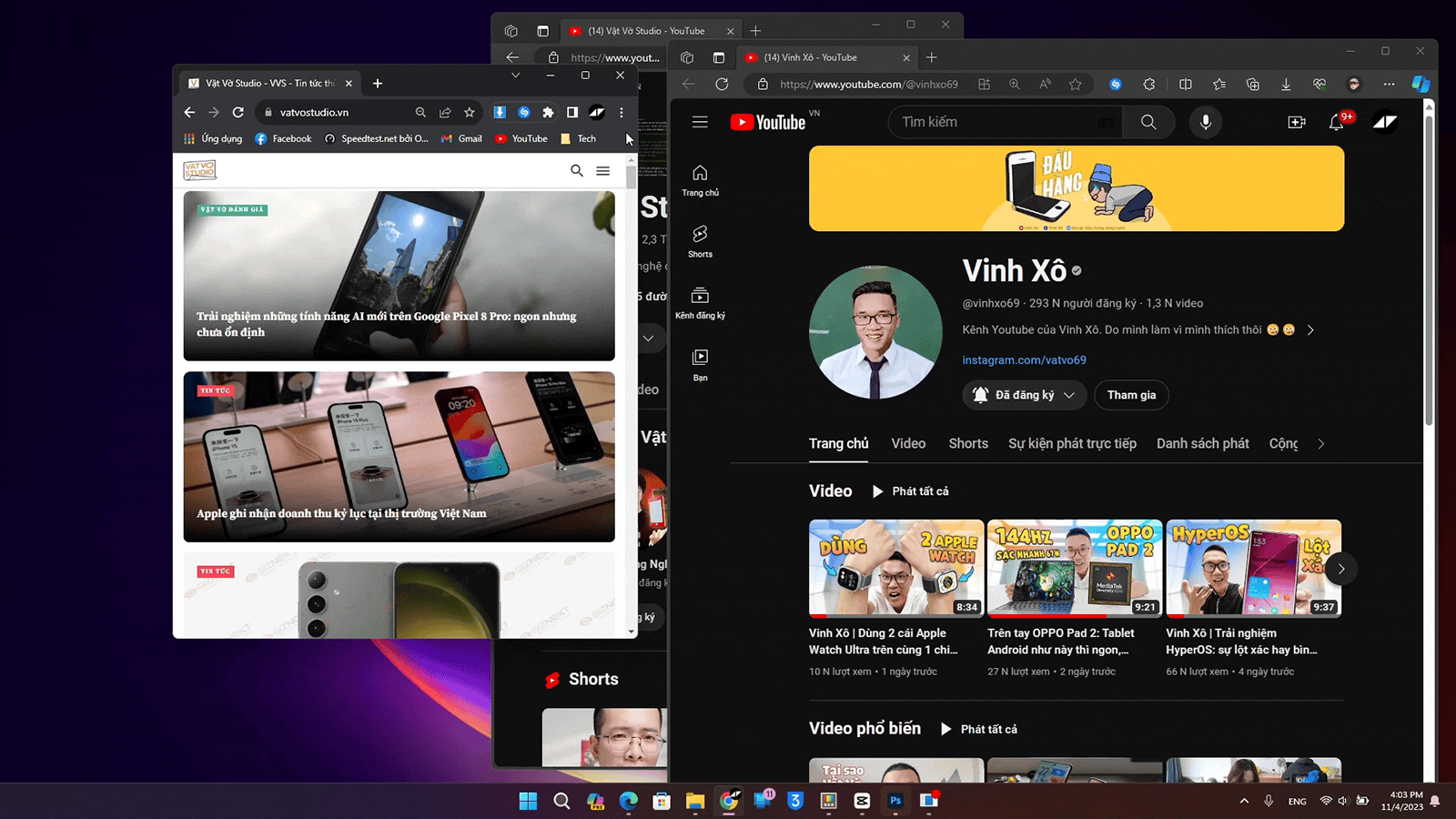Open Danh sách phát tab
1456x819 pixels.
pos(1202,443)
